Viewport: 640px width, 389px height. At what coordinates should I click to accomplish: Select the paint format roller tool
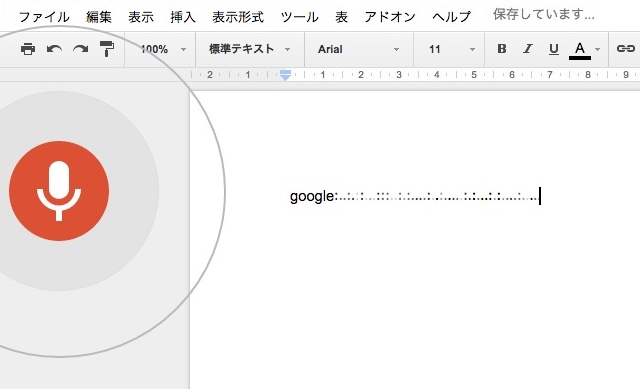pos(107,49)
